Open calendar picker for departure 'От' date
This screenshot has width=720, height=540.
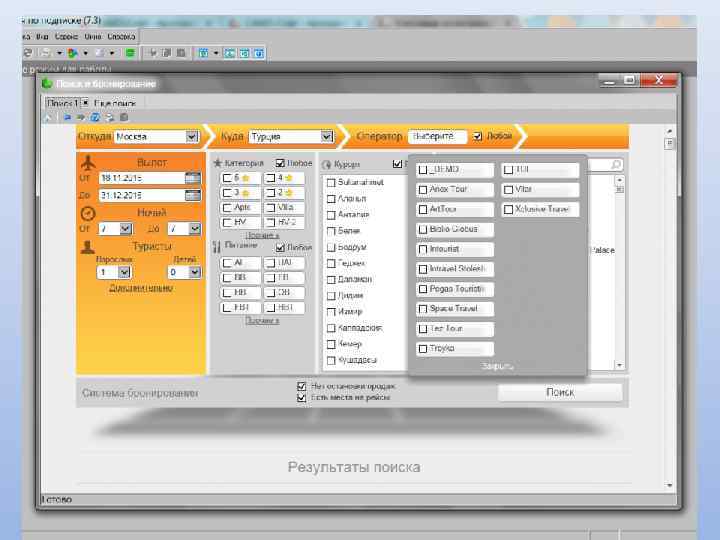click(x=193, y=178)
